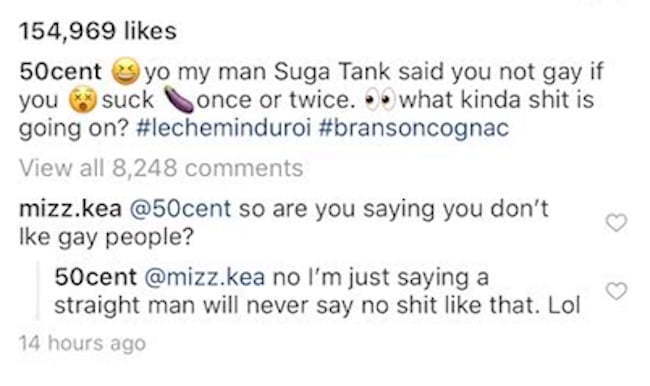Click the eyes emoji in caption
This screenshot has width=650, height=386.
[x=380, y=101]
